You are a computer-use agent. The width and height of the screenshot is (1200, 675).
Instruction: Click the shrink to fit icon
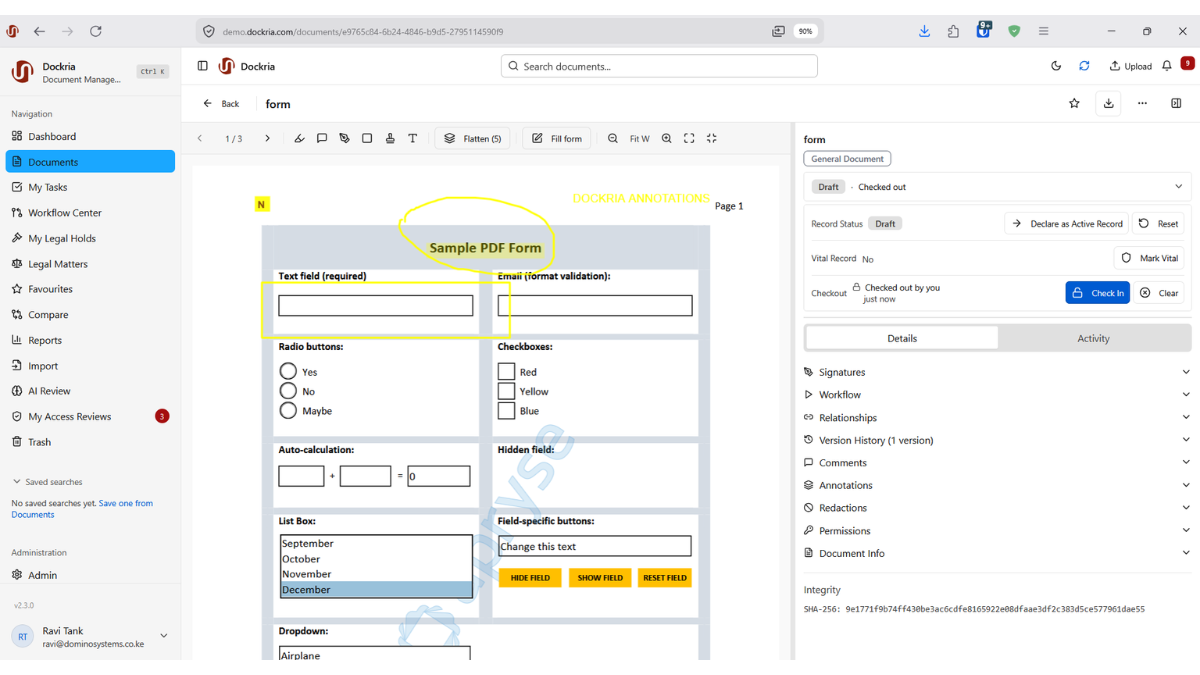pos(712,139)
